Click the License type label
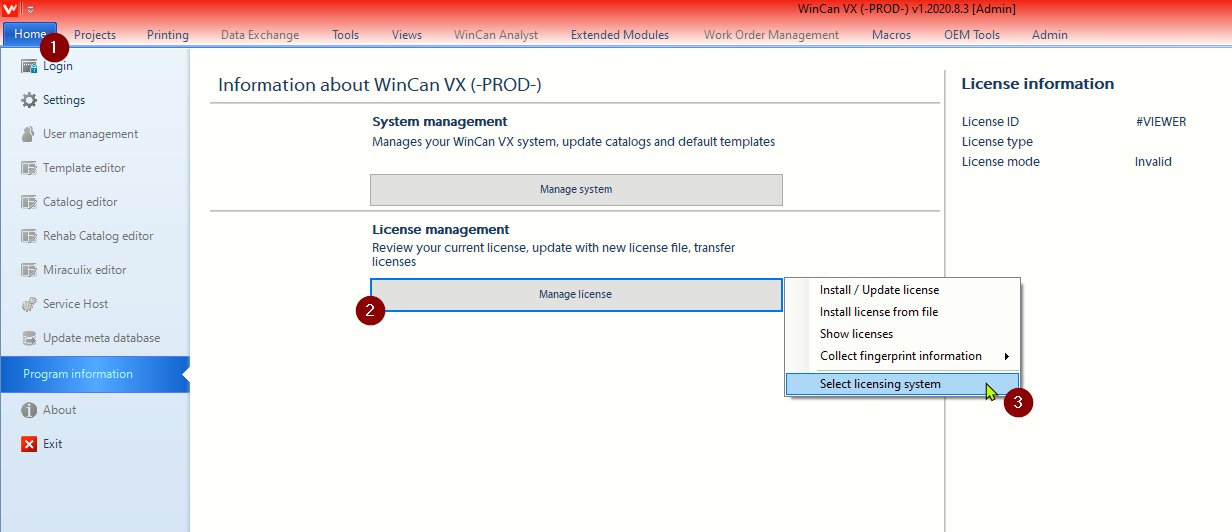The height and width of the screenshot is (532, 1232). click(997, 142)
